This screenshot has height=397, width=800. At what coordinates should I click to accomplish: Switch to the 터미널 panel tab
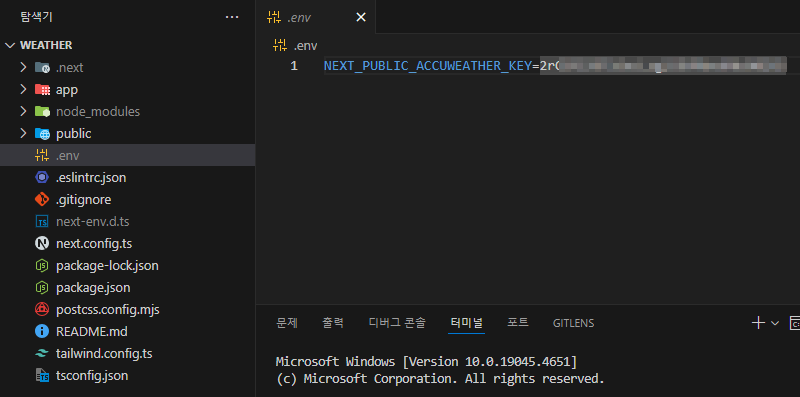click(466, 322)
